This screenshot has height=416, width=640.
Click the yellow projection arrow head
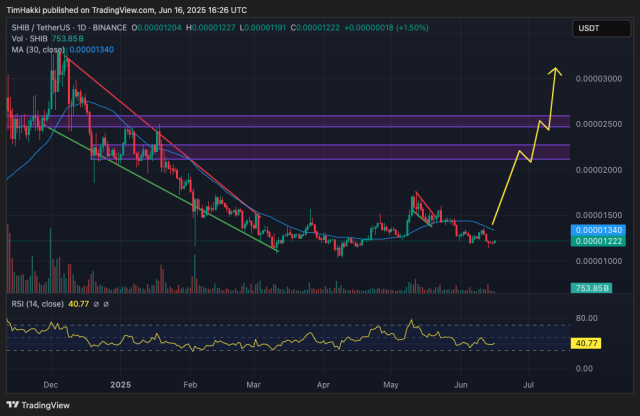pos(554,72)
